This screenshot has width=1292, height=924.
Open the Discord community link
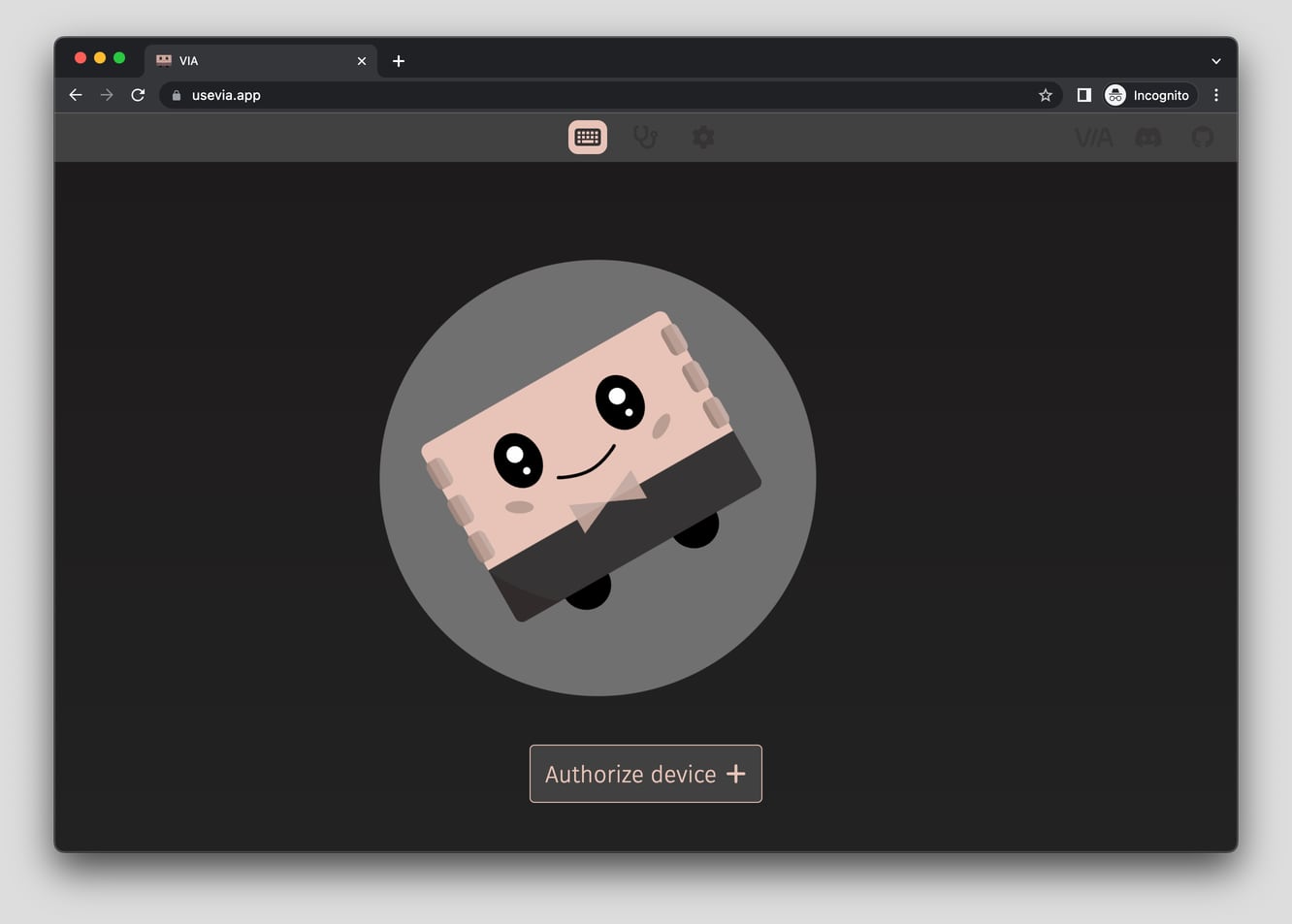[x=1148, y=138]
